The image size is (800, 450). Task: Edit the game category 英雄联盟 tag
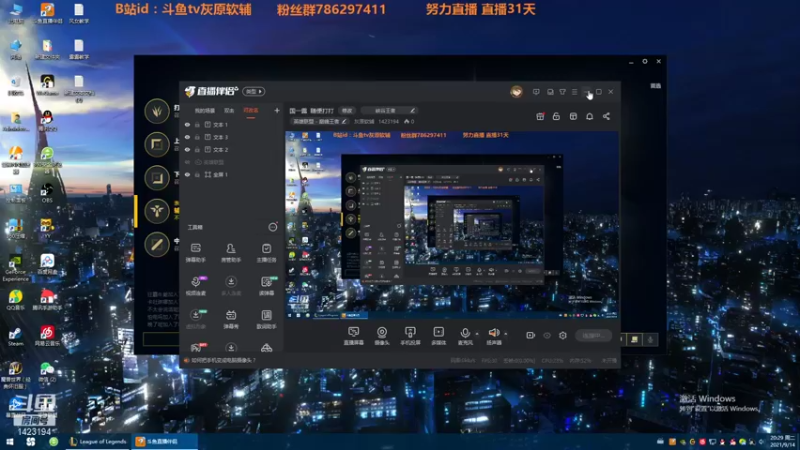[320, 121]
